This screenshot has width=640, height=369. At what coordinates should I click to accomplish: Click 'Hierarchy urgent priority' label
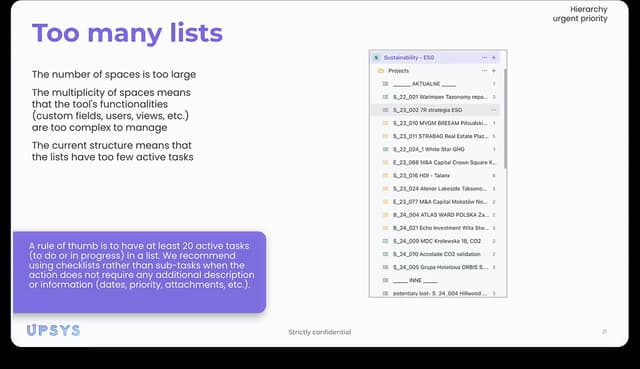tap(580, 14)
